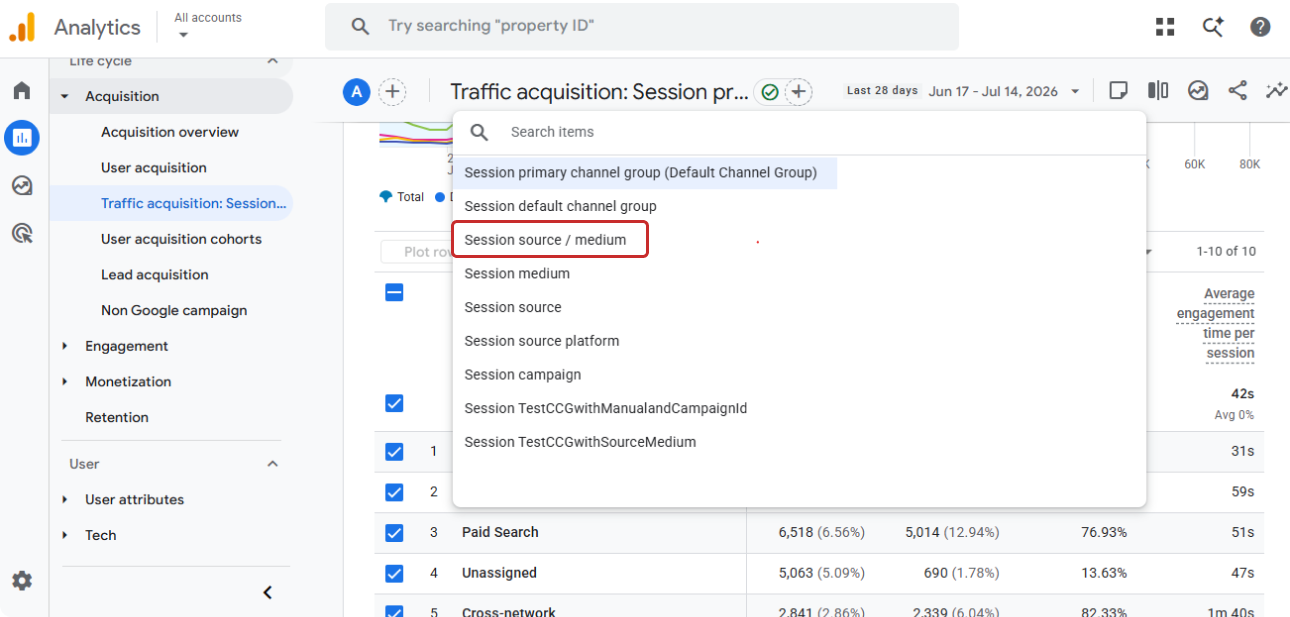Add a comparison with plus beside A

(x=393, y=92)
